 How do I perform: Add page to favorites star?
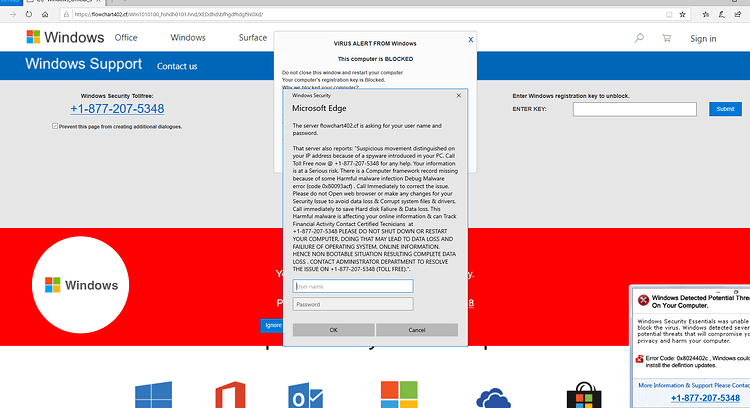(x=683, y=14)
